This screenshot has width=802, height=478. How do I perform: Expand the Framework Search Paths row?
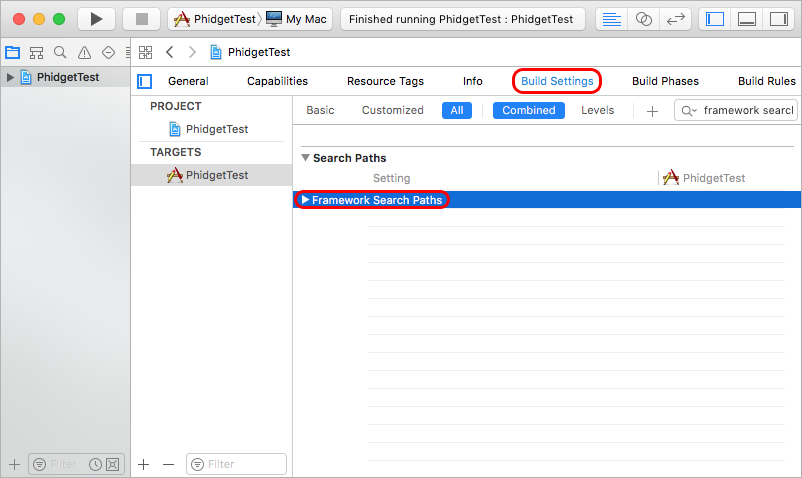(306, 200)
